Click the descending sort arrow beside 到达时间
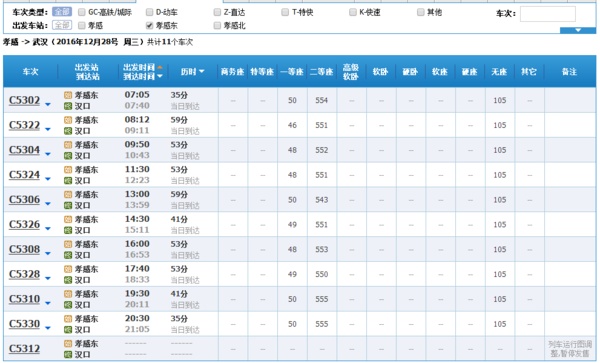Image resolution: width=600 pixels, height=363 pixels. 160,77
